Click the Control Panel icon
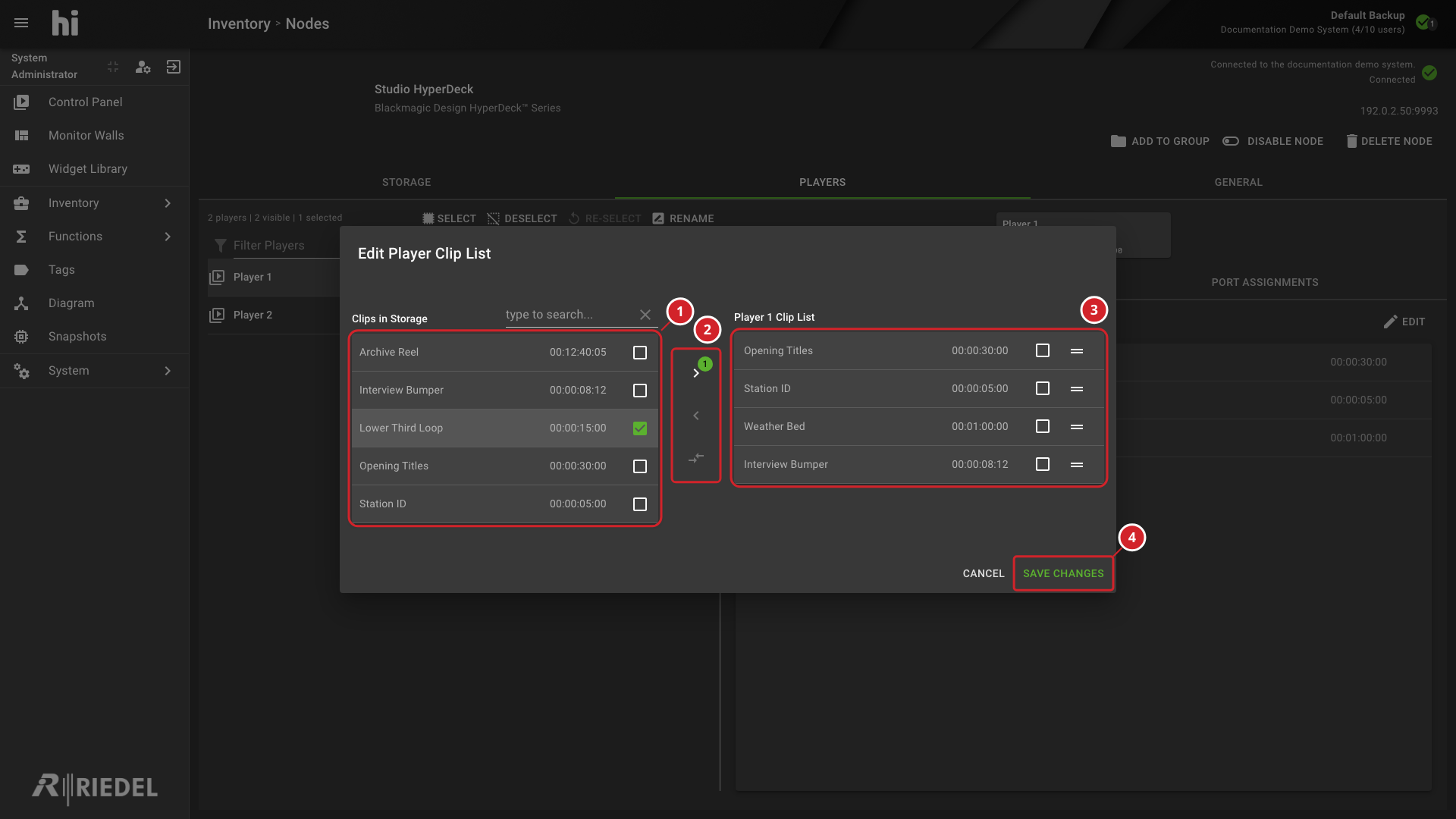Screen dimensions: 1456x819 pyautogui.click(x=21, y=102)
